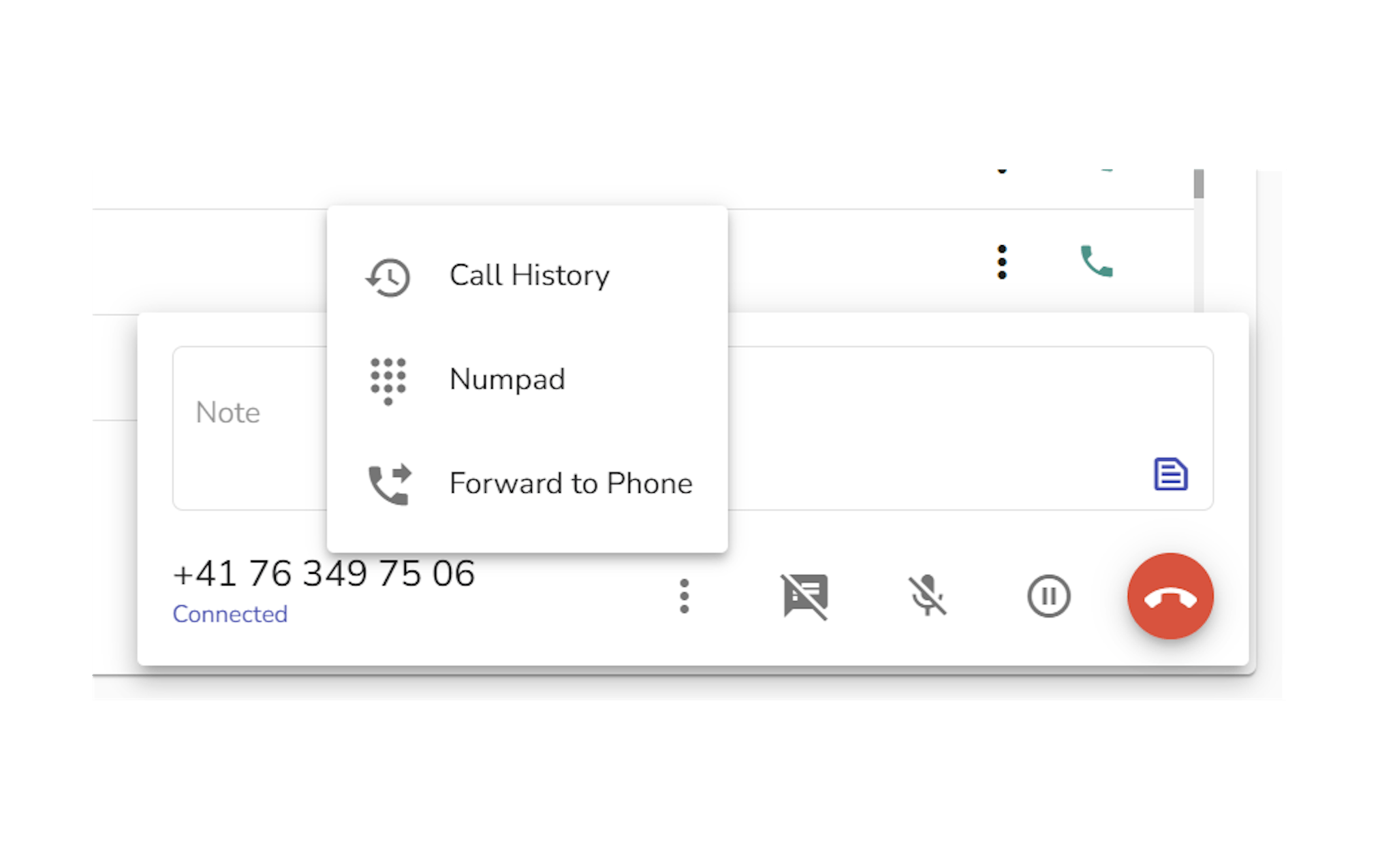Open the contact row three-dot menu
Viewport: 1395px width, 868px height.
1002,262
